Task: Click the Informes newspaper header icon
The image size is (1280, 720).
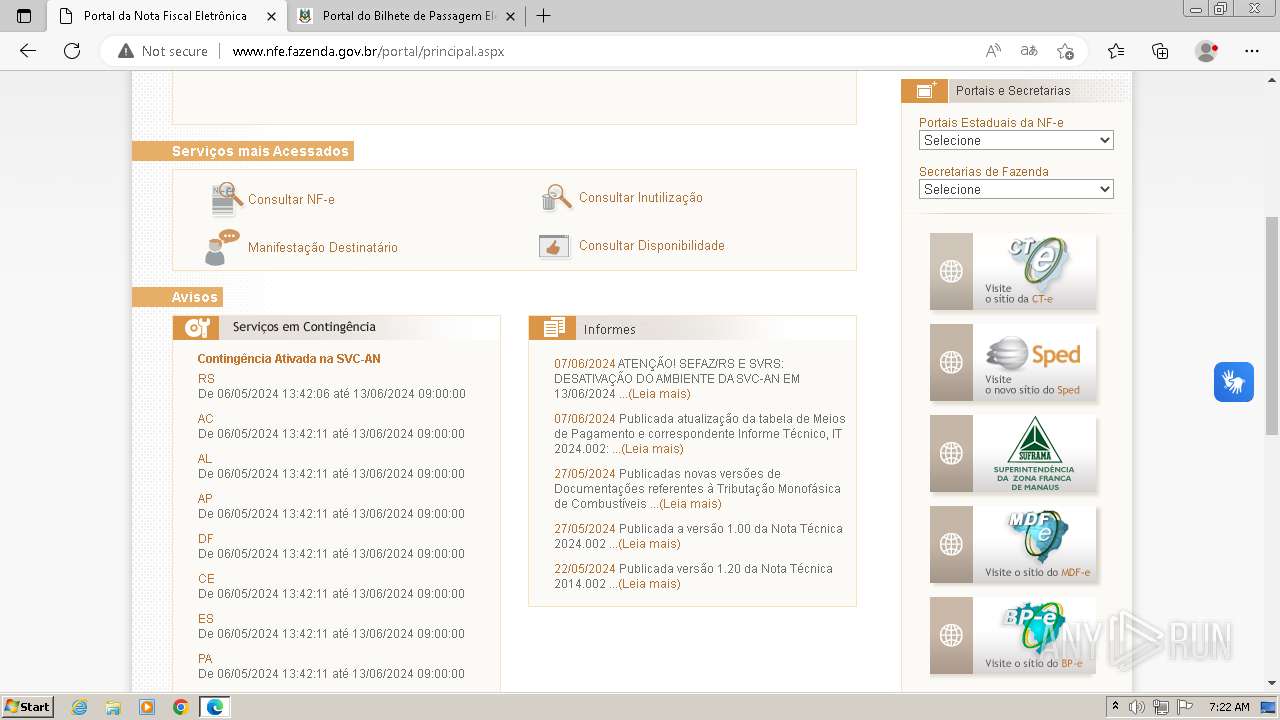Action: 552,328
